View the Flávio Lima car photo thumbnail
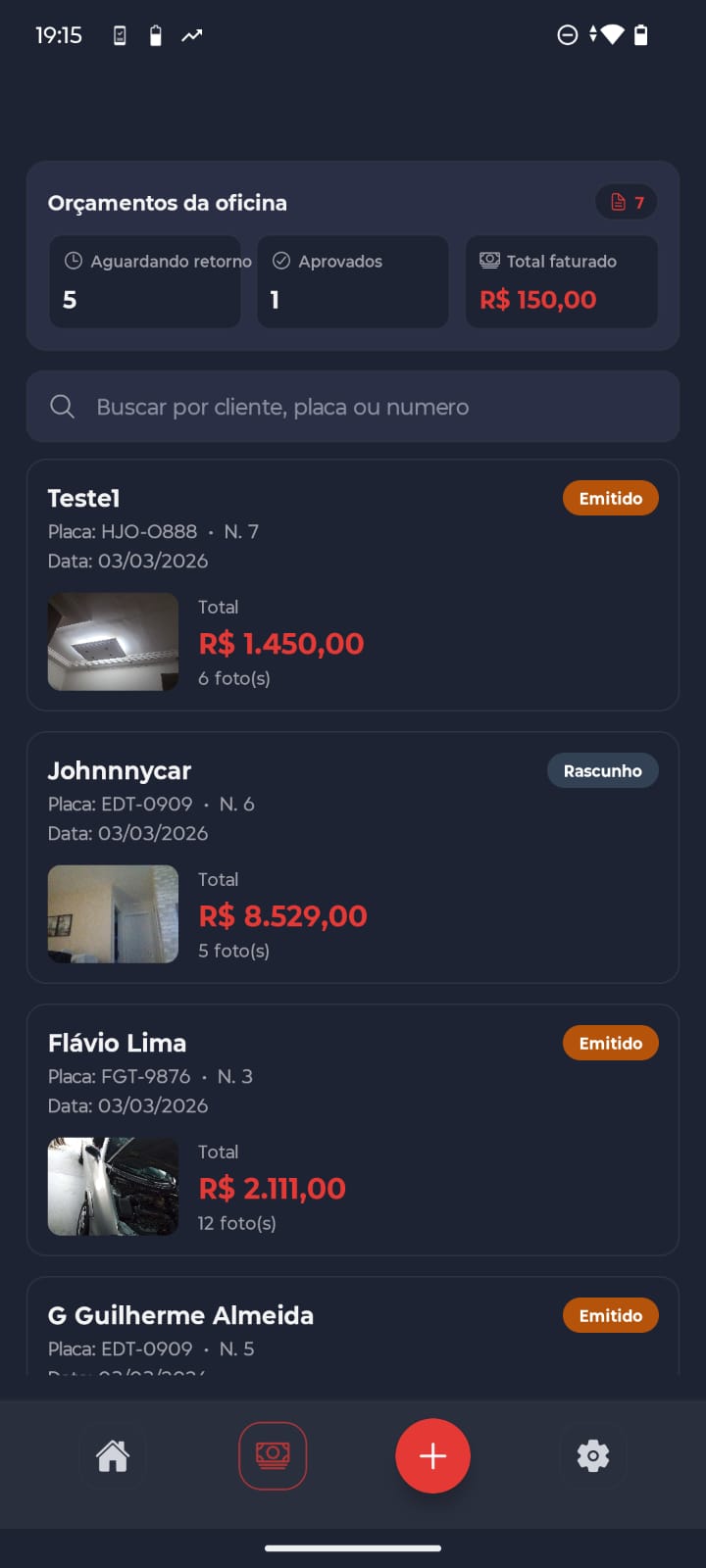The image size is (706, 1568). (113, 1187)
